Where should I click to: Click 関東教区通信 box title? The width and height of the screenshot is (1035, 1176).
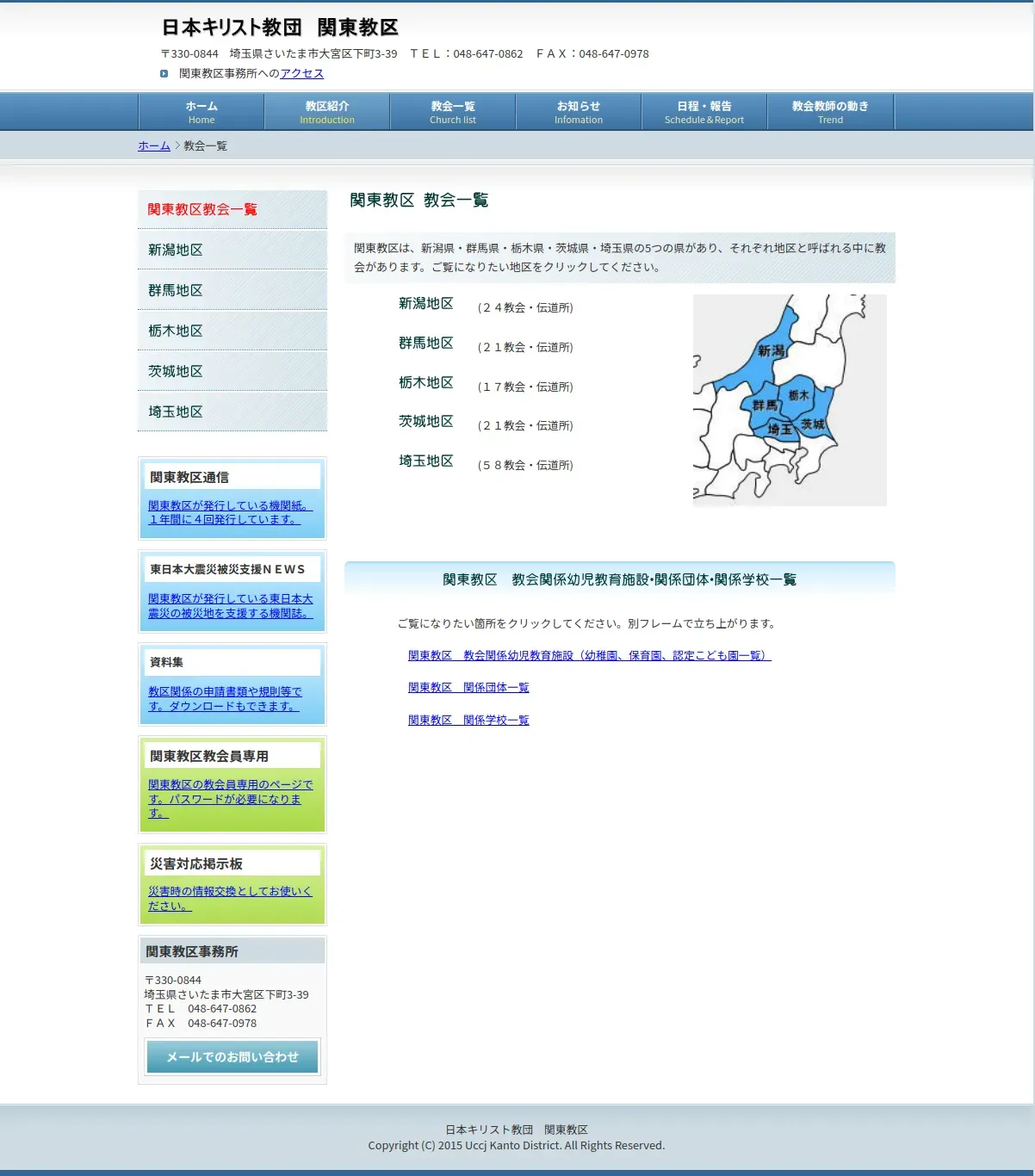tap(189, 477)
